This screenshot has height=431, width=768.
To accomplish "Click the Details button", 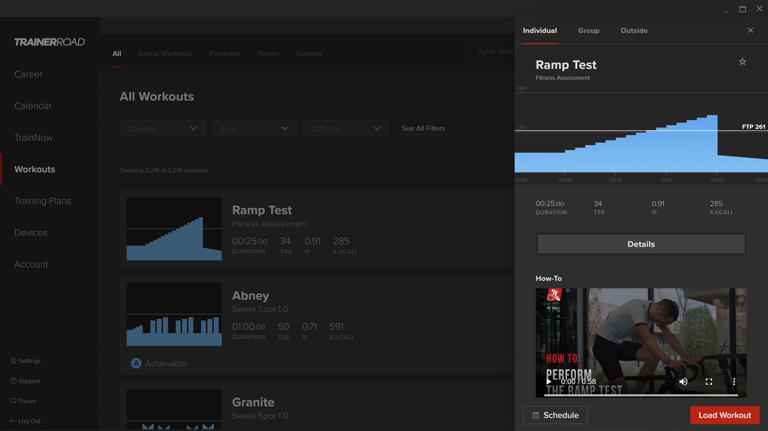I will (641, 244).
